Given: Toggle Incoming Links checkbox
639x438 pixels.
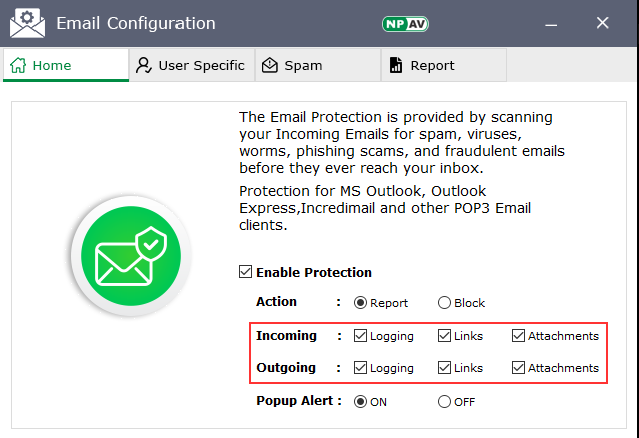Looking at the screenshot, I should 444,336.
